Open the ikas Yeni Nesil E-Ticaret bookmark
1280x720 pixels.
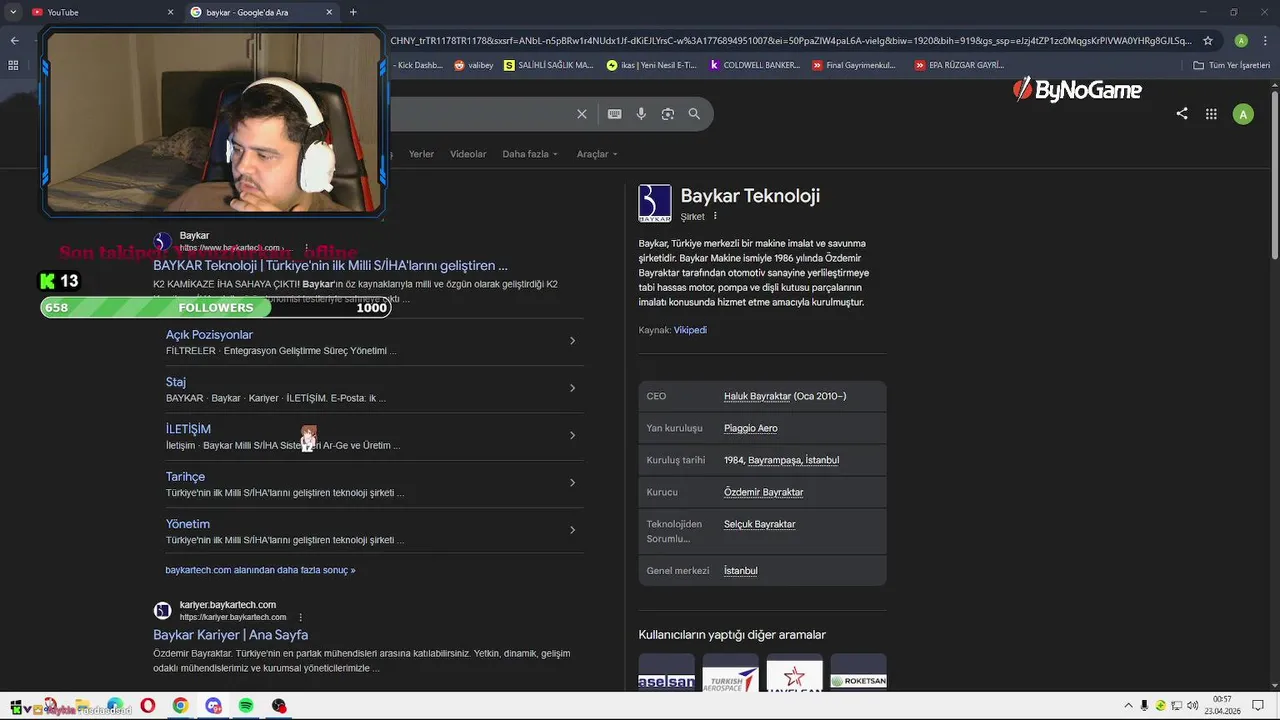click(x=652, y=65)
